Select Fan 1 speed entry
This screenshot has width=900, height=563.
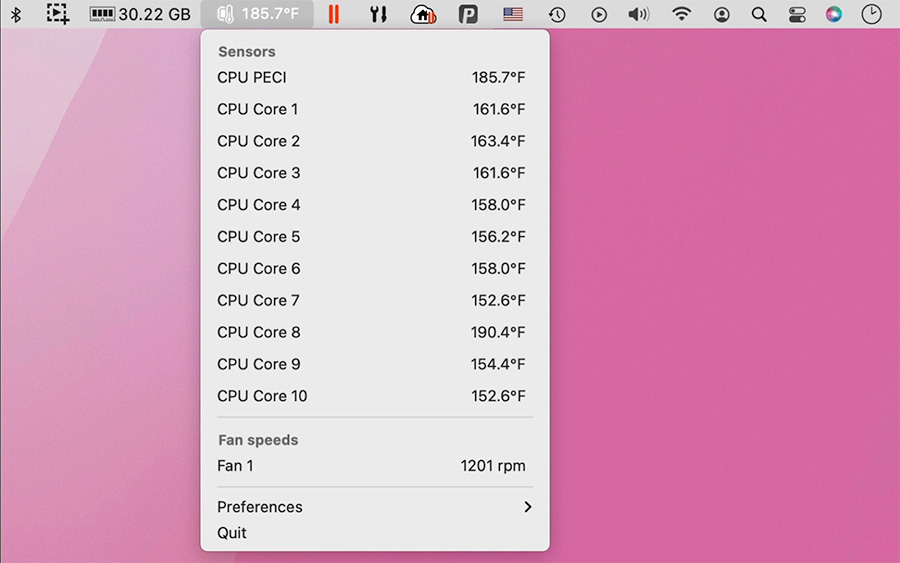click(x=374, y=466)
